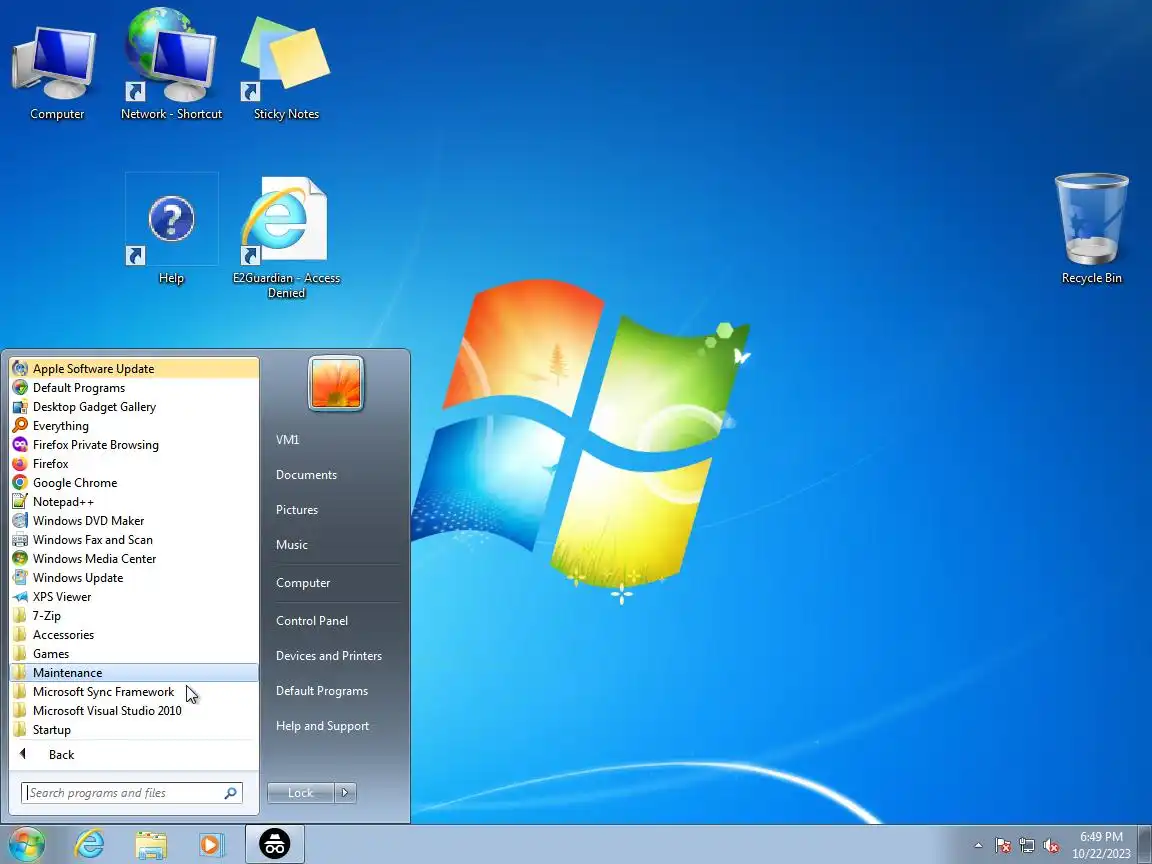The height and width of the screenshot is (864, 1152).
Task: Open Help and Support
Action: point(335,726)
